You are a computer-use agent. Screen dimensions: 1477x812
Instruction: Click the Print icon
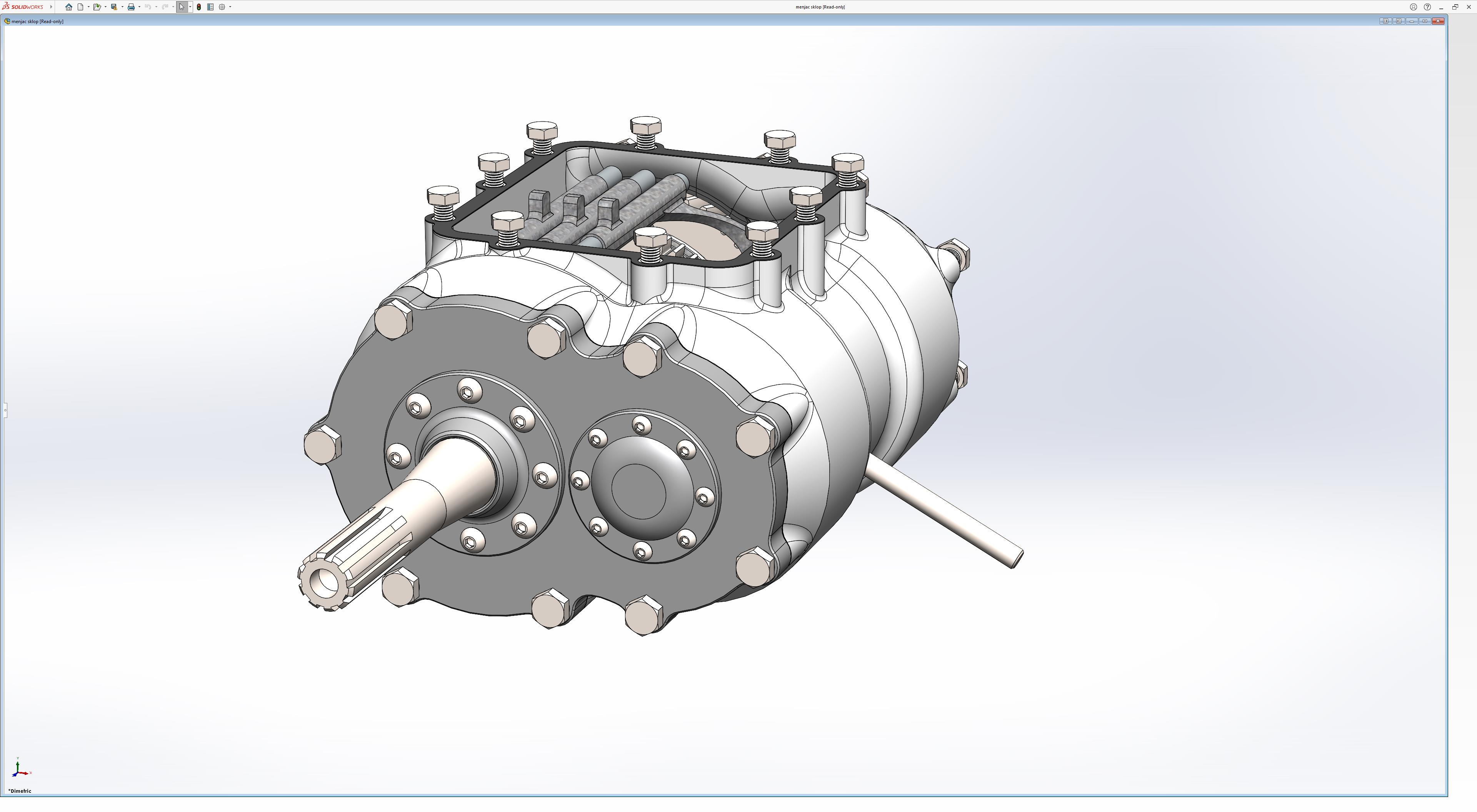(131, 7)
